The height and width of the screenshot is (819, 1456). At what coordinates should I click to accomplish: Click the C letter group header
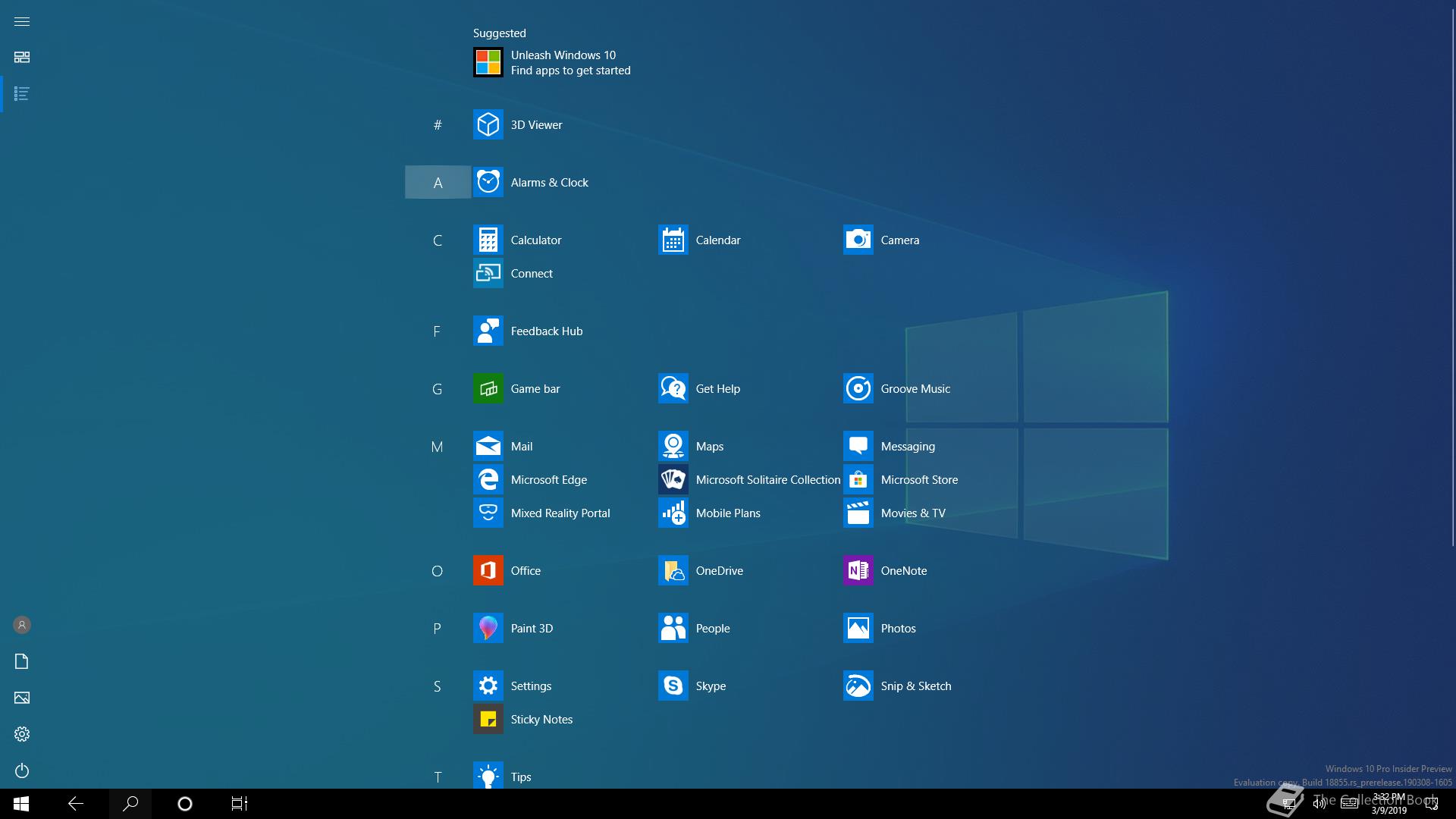click(438, 240)
